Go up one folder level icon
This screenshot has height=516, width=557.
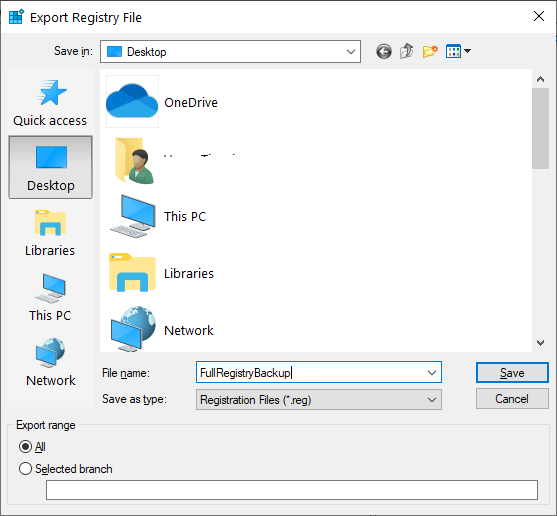[407, 51]
